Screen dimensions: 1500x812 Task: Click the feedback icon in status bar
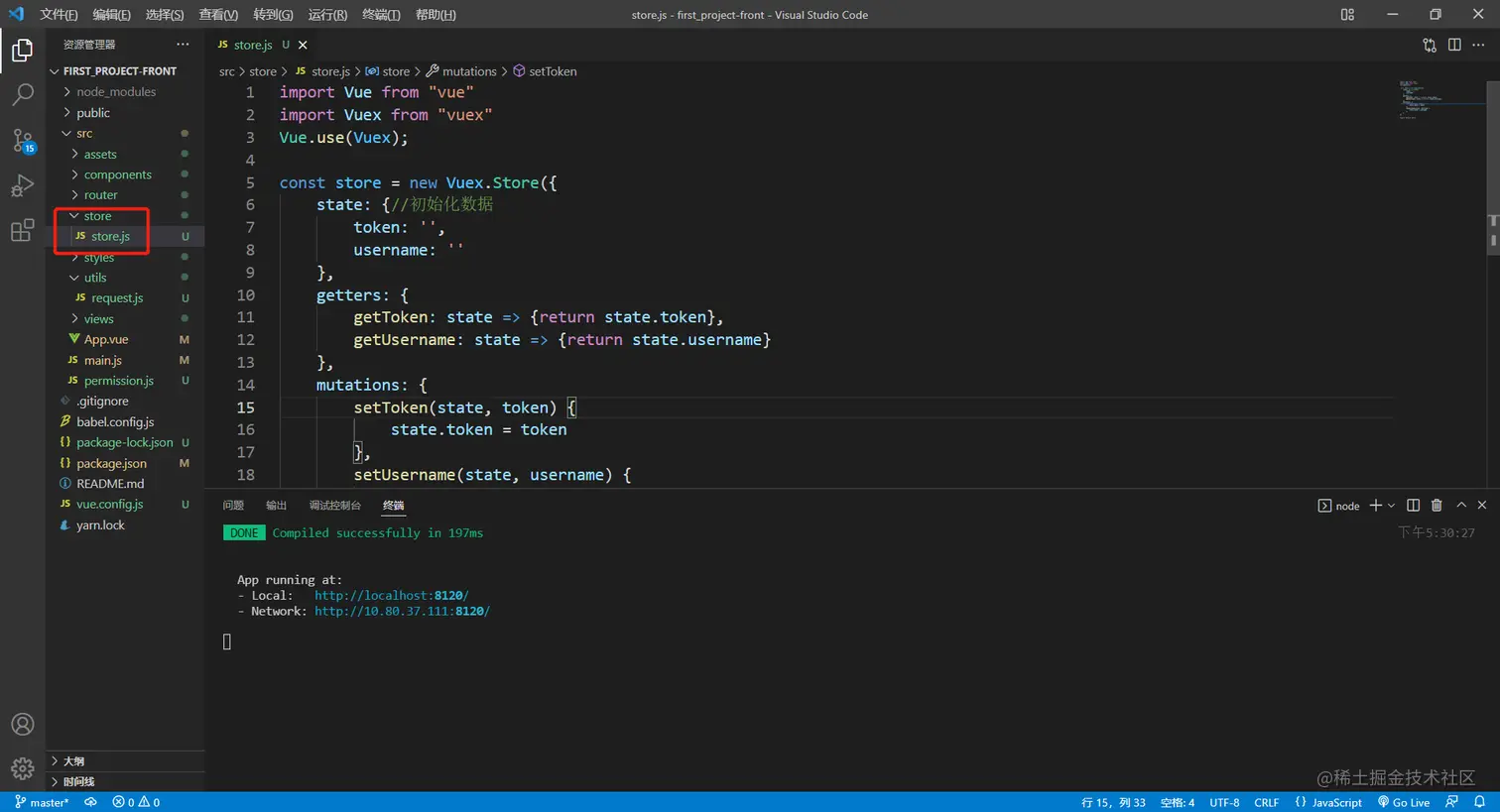tap(1452, 802)
